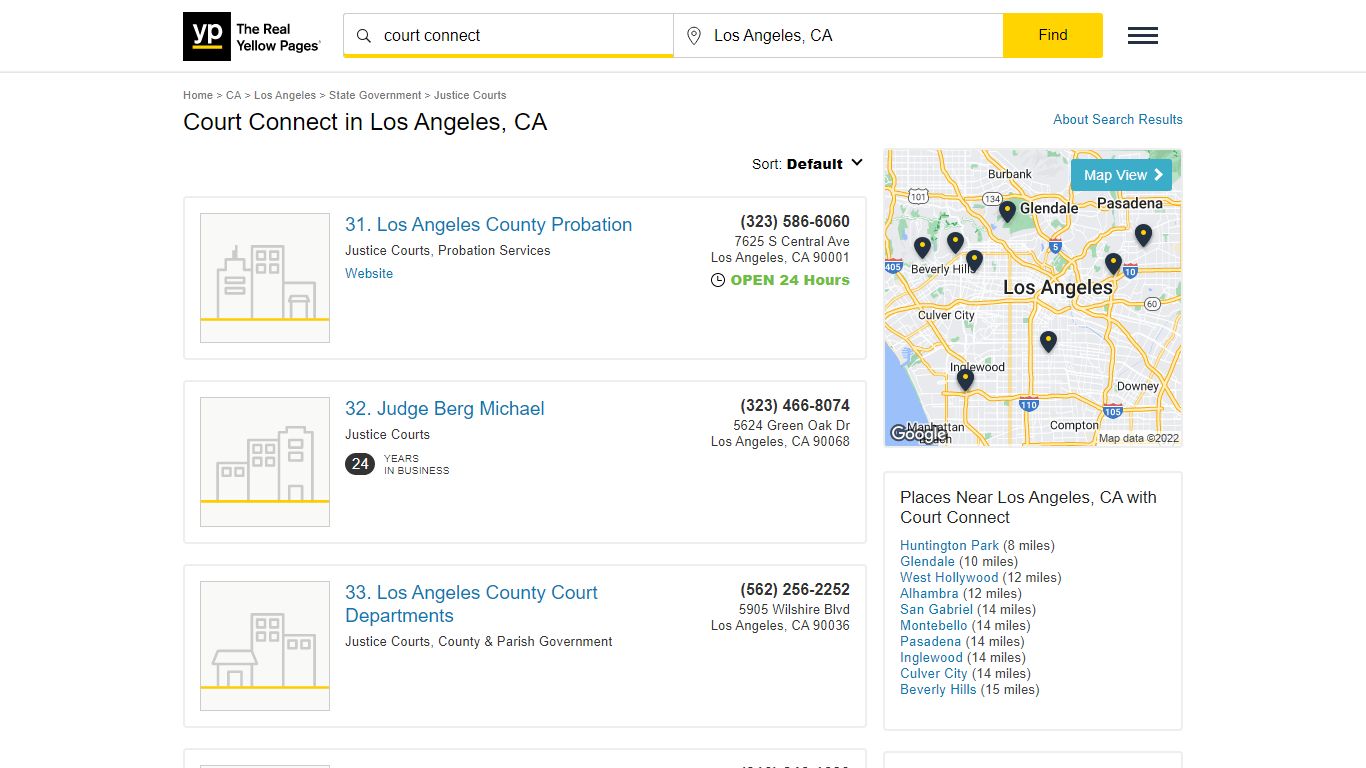Click the Google logo on the map
The width and height of the screenshot is (1366, 768).
coord(918,434)
